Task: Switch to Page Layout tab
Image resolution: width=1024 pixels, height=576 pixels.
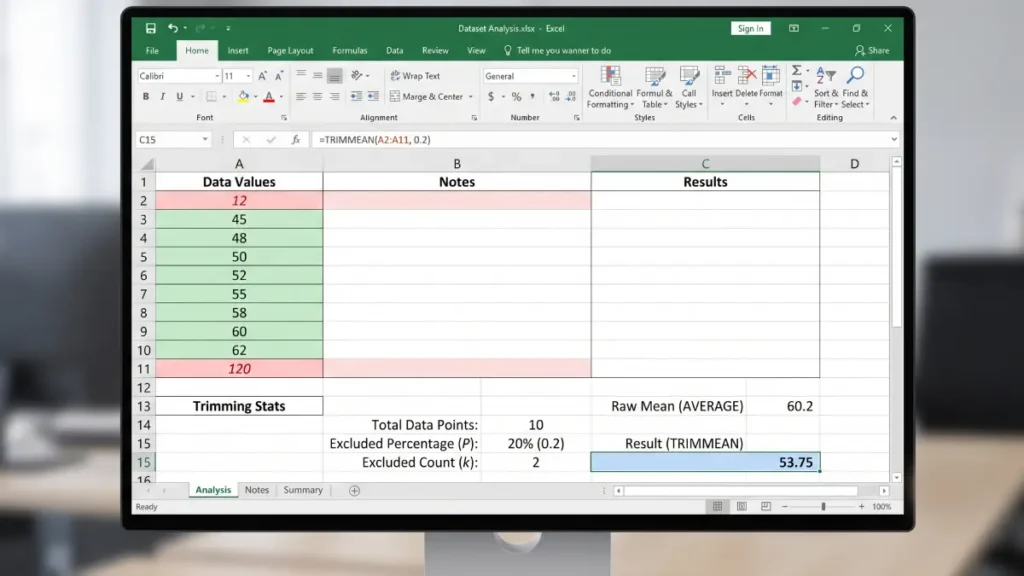Action: [x=290, y=50]
